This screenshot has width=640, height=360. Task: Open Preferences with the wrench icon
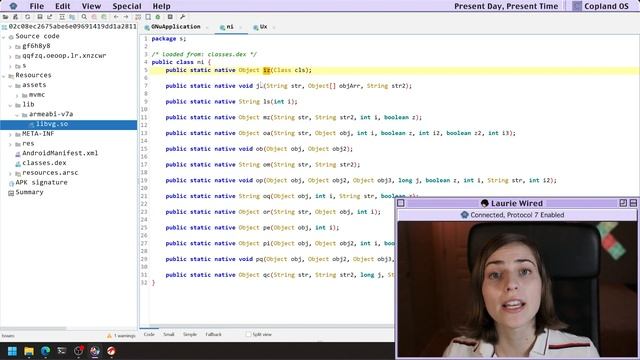pyautogui.click(x=182, y=17)
